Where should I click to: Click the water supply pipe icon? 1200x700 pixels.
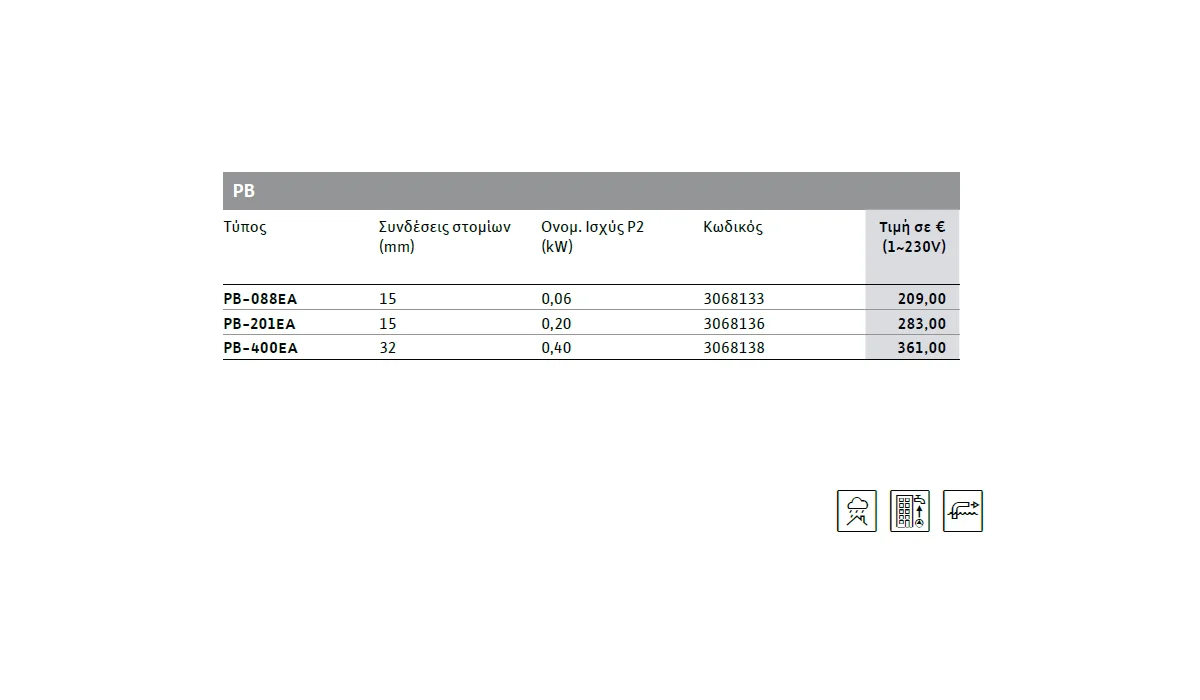tap(963, 511)
